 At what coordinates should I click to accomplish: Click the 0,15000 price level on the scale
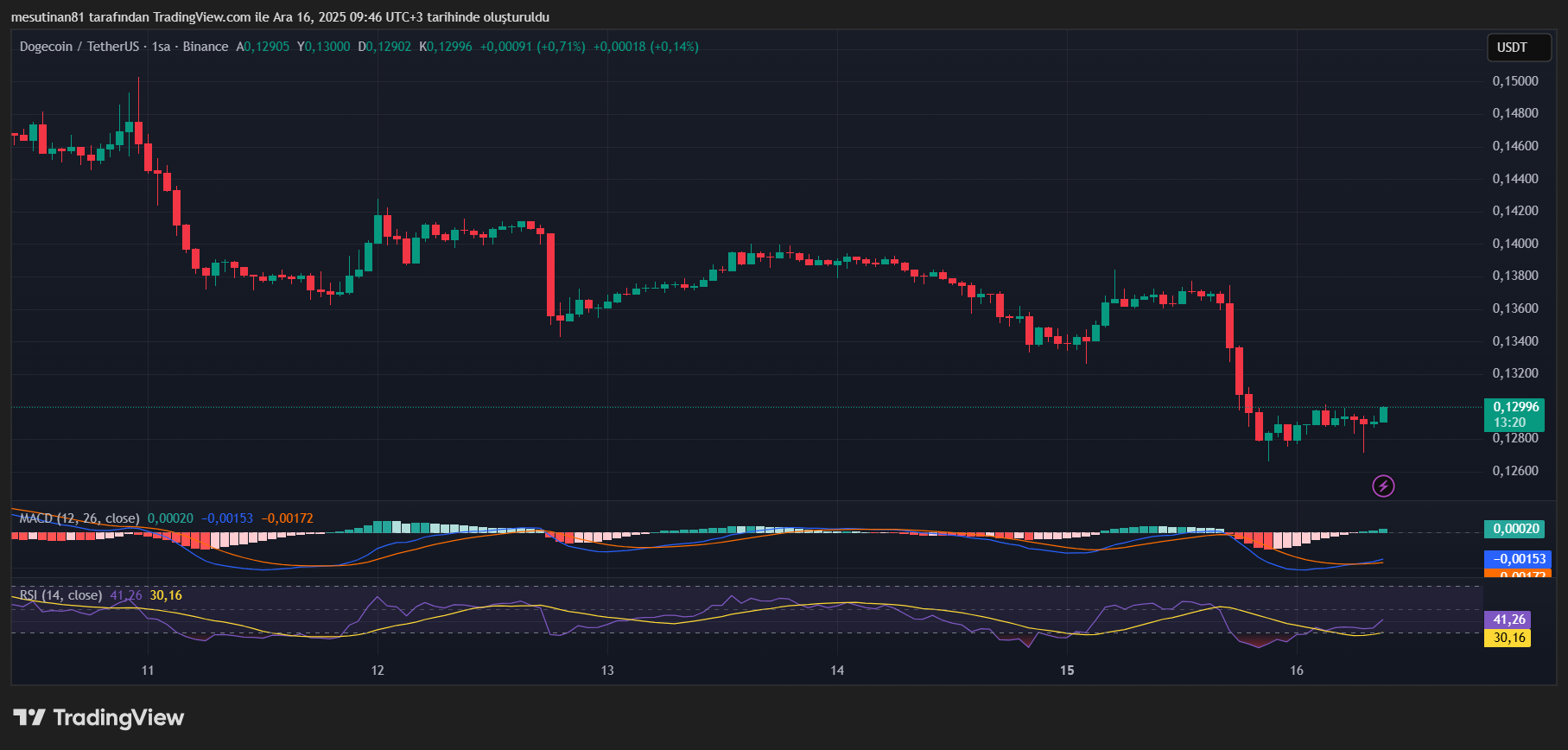1515,81
